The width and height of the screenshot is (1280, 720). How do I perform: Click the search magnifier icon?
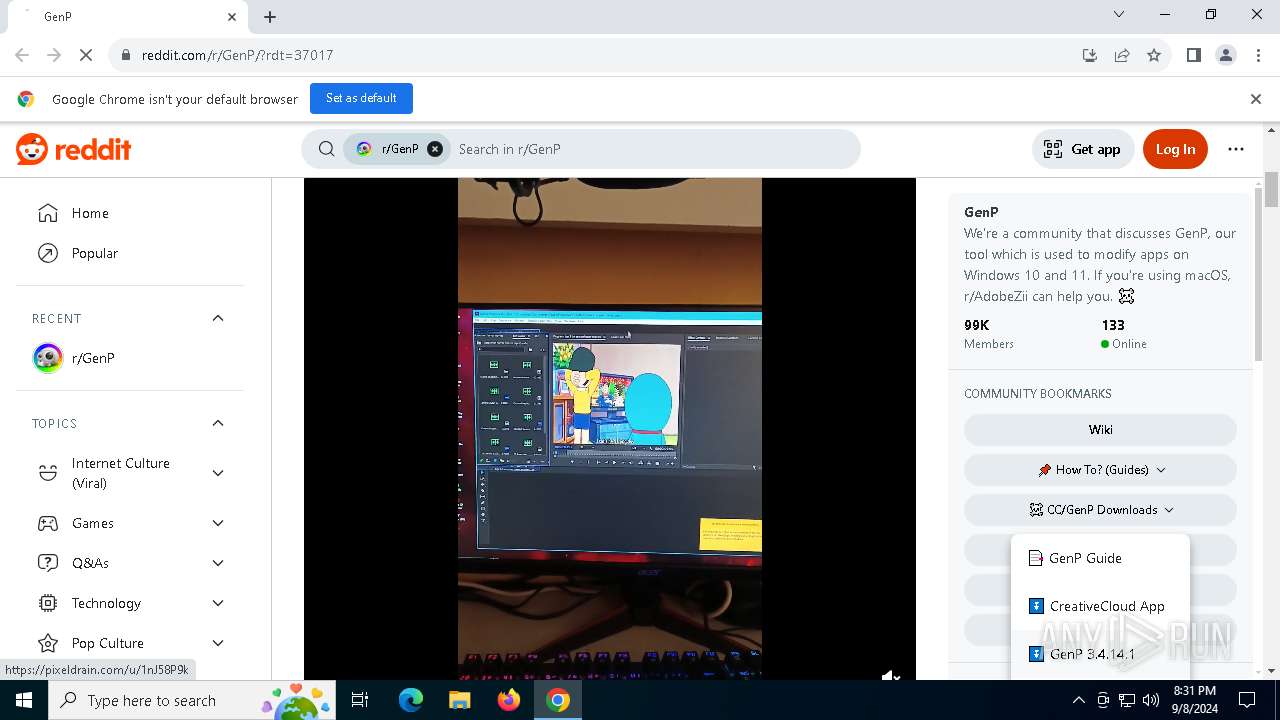pyautogui.click(x=326, y=149)
